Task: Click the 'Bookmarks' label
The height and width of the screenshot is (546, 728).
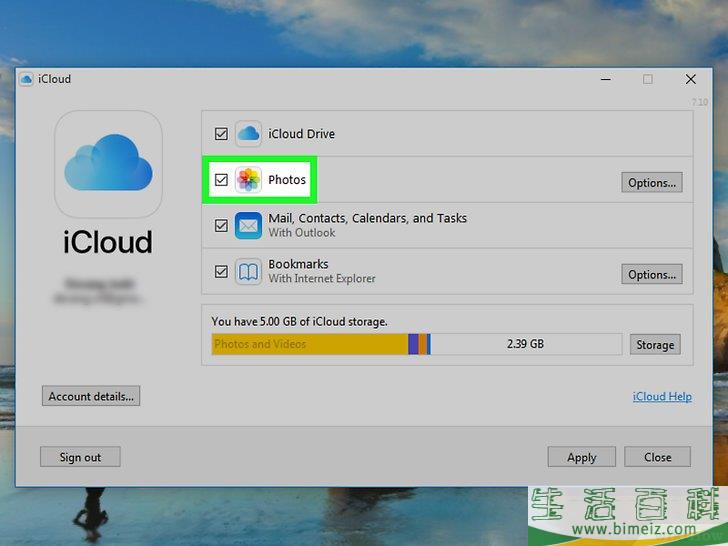Action: [x=298, y=264]
